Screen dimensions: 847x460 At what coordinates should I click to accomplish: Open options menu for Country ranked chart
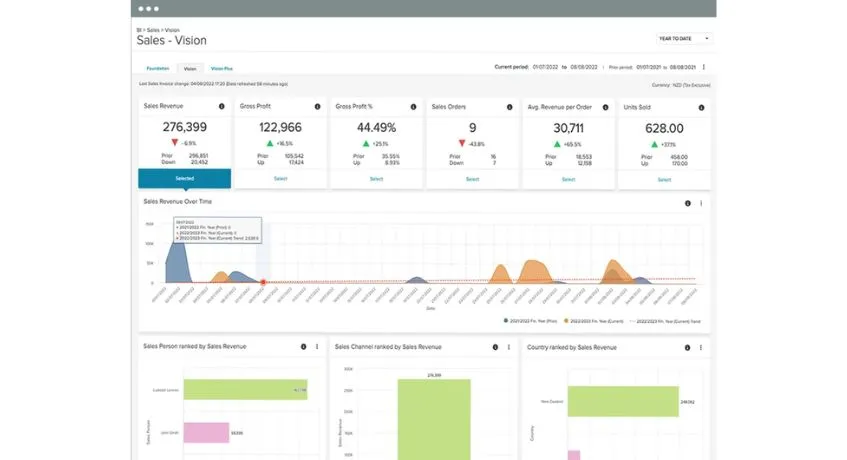pyautogui.click(x=701, y=348)
